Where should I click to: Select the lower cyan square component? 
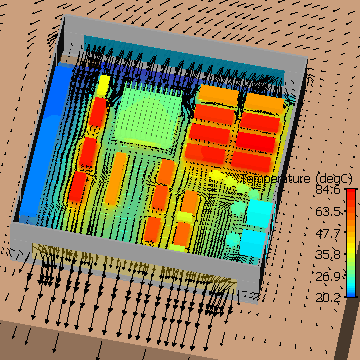pyautogui.click(x=253, y=243)
